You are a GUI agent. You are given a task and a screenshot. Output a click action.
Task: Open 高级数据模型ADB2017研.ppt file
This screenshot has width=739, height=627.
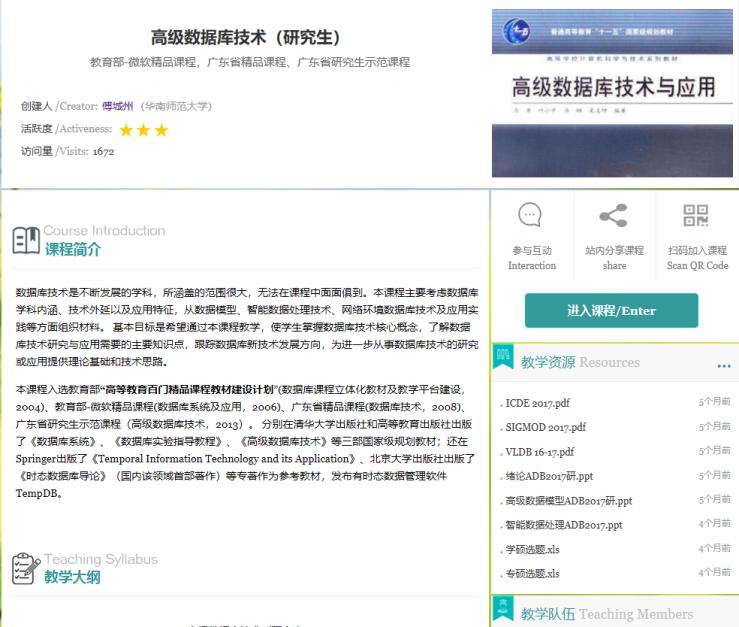click(x=567, y=500)
